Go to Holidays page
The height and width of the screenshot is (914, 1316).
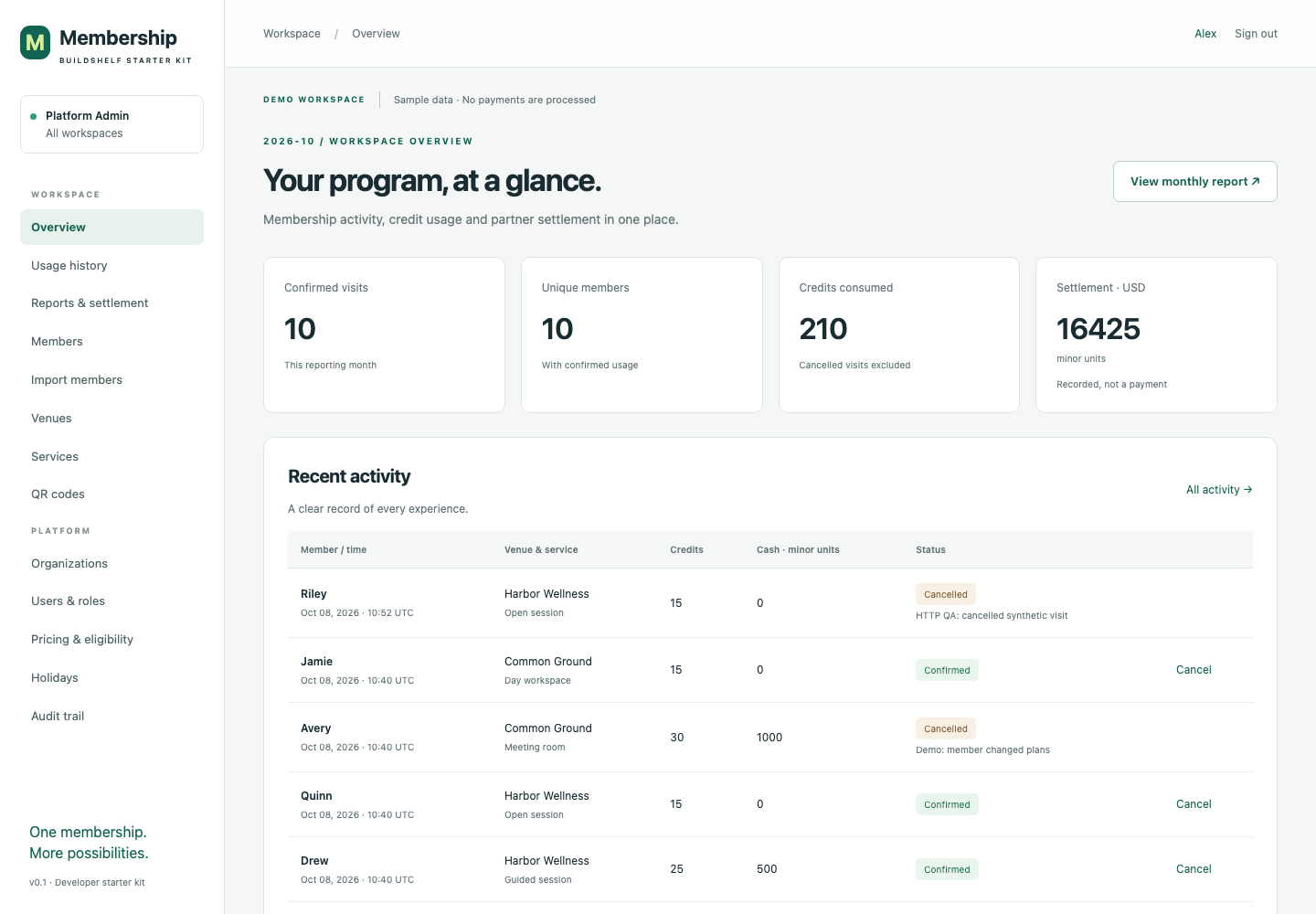[x=111, y=678]
